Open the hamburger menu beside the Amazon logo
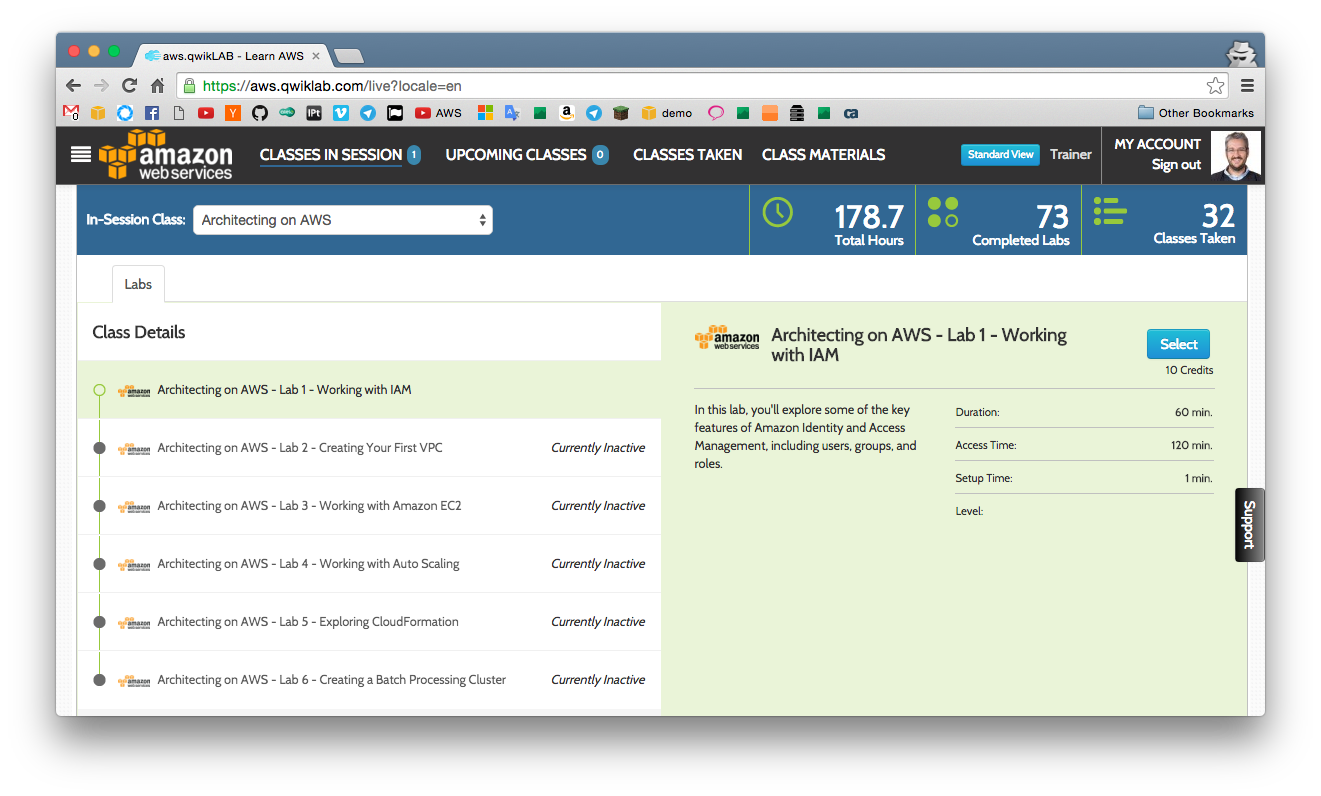Screen dimensions: 1321x796 (x=81, y=154)
